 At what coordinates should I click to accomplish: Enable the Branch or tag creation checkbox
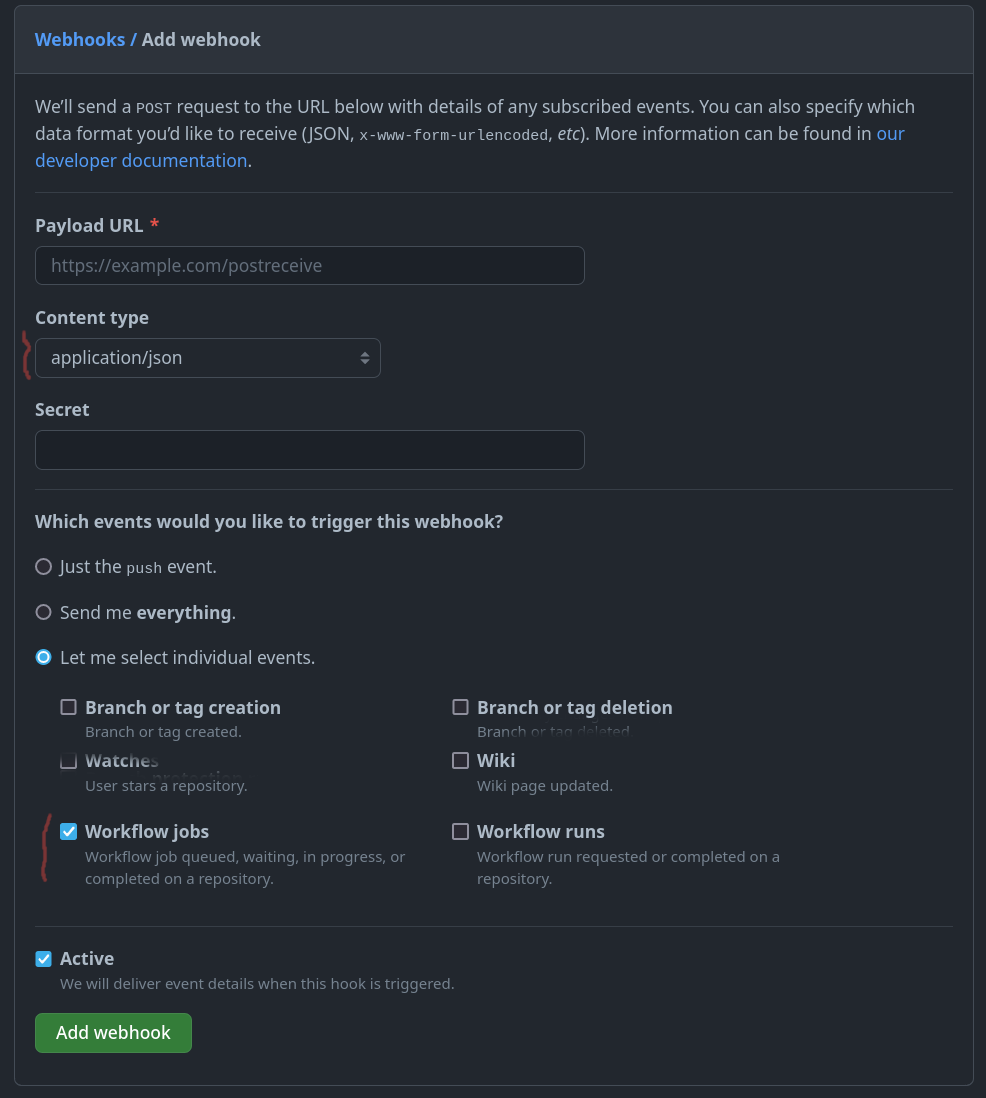pyautogui.click(x=68, y=707)
